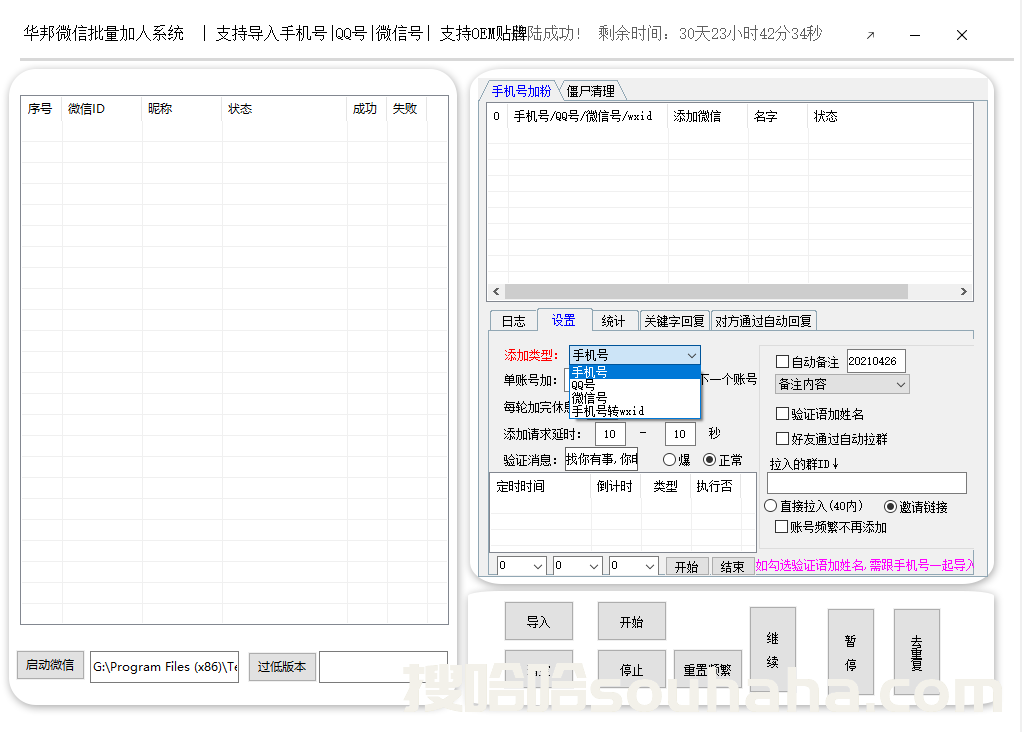Launch WeChat with 启动微信 button
Image resolution: width=1022 pixels, height=732 pixels.
[49, 666]
